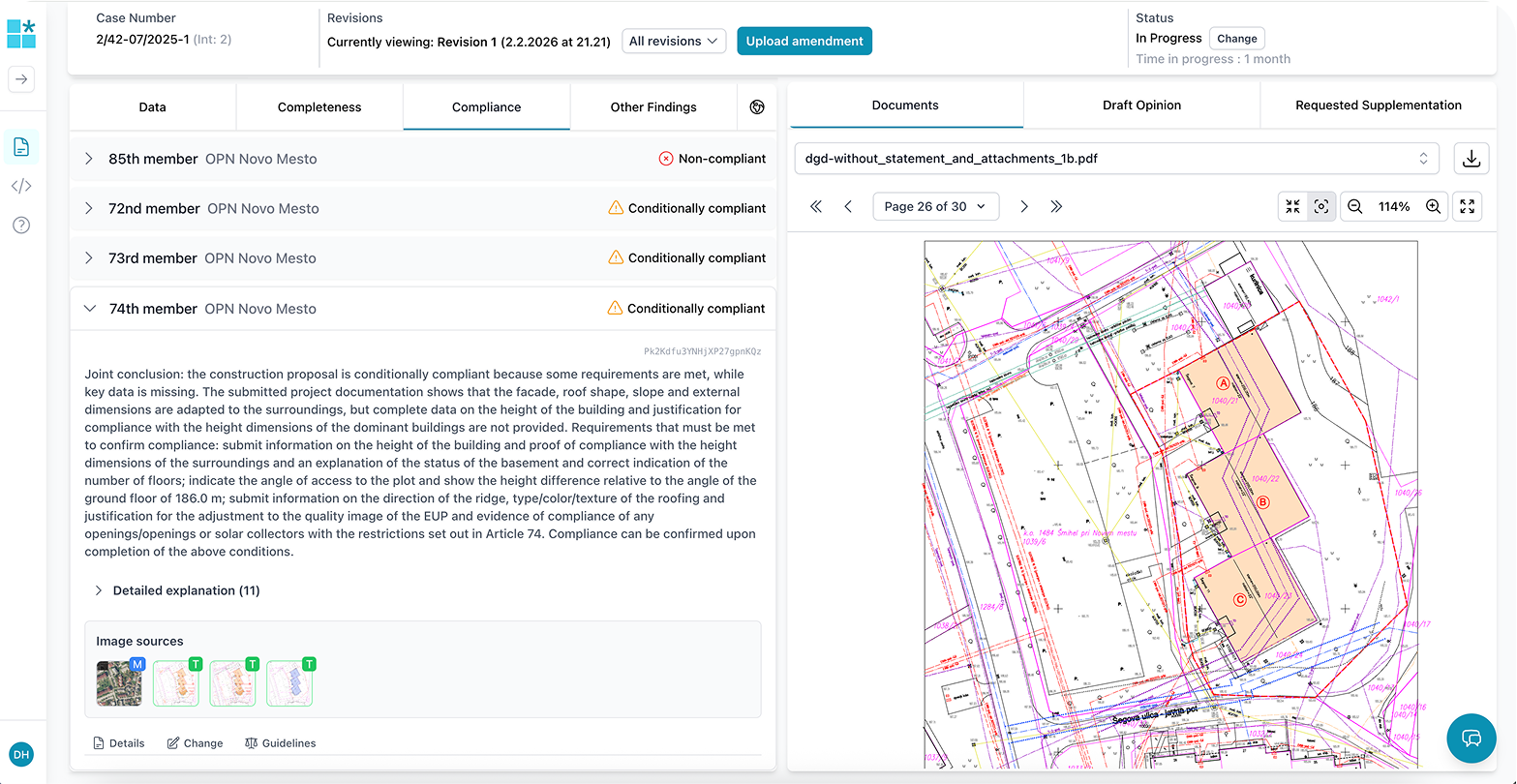
Task: Click the status Change button
Action: point(1236,39)
